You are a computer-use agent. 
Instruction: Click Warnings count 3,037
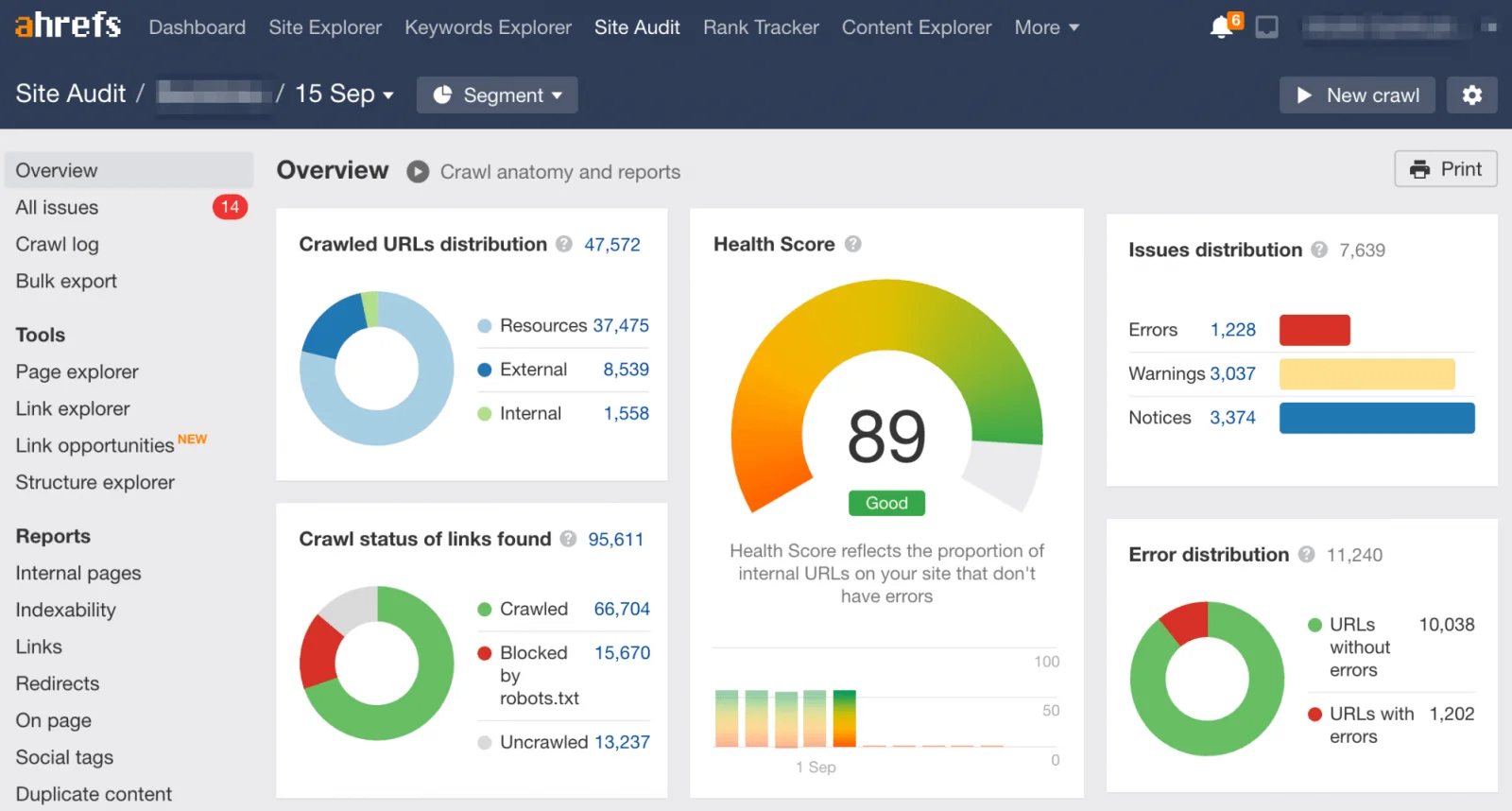click(x=1233, y=373)
